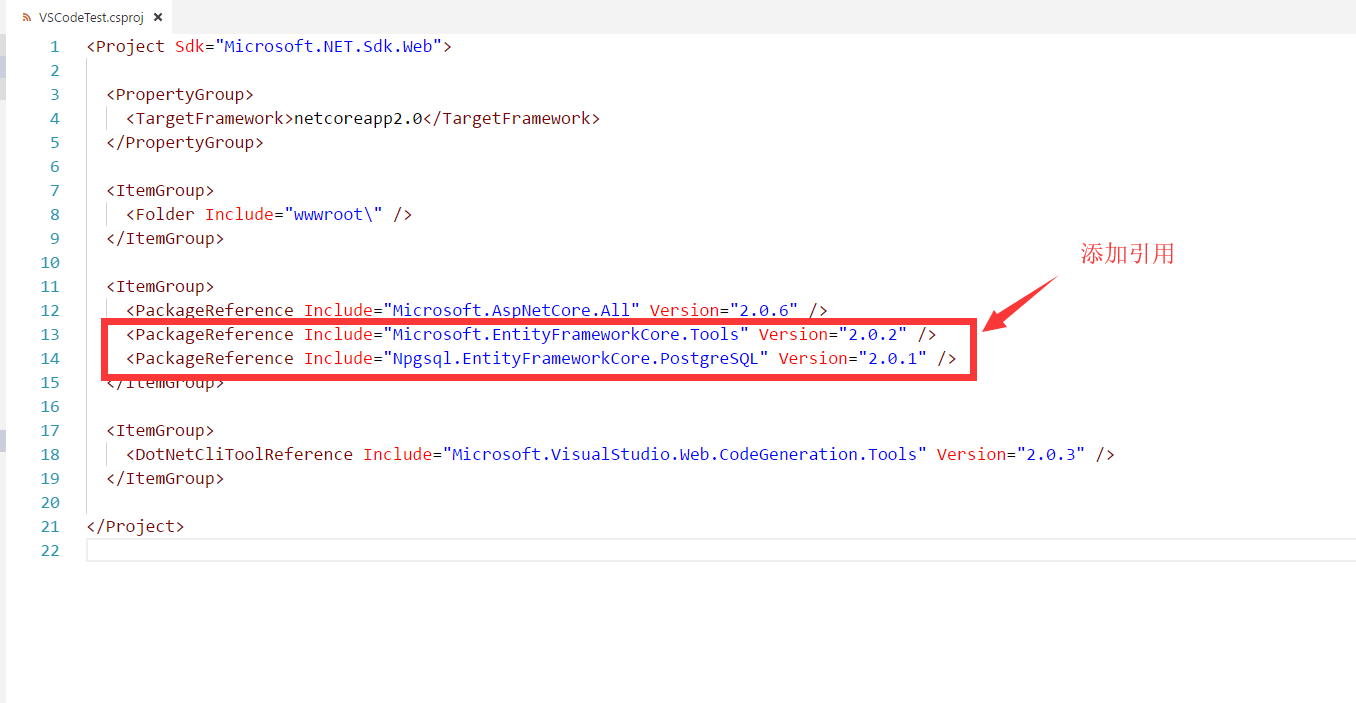
Task: Click the DotNetCliToolReference tag name
Action: (243, 454)
